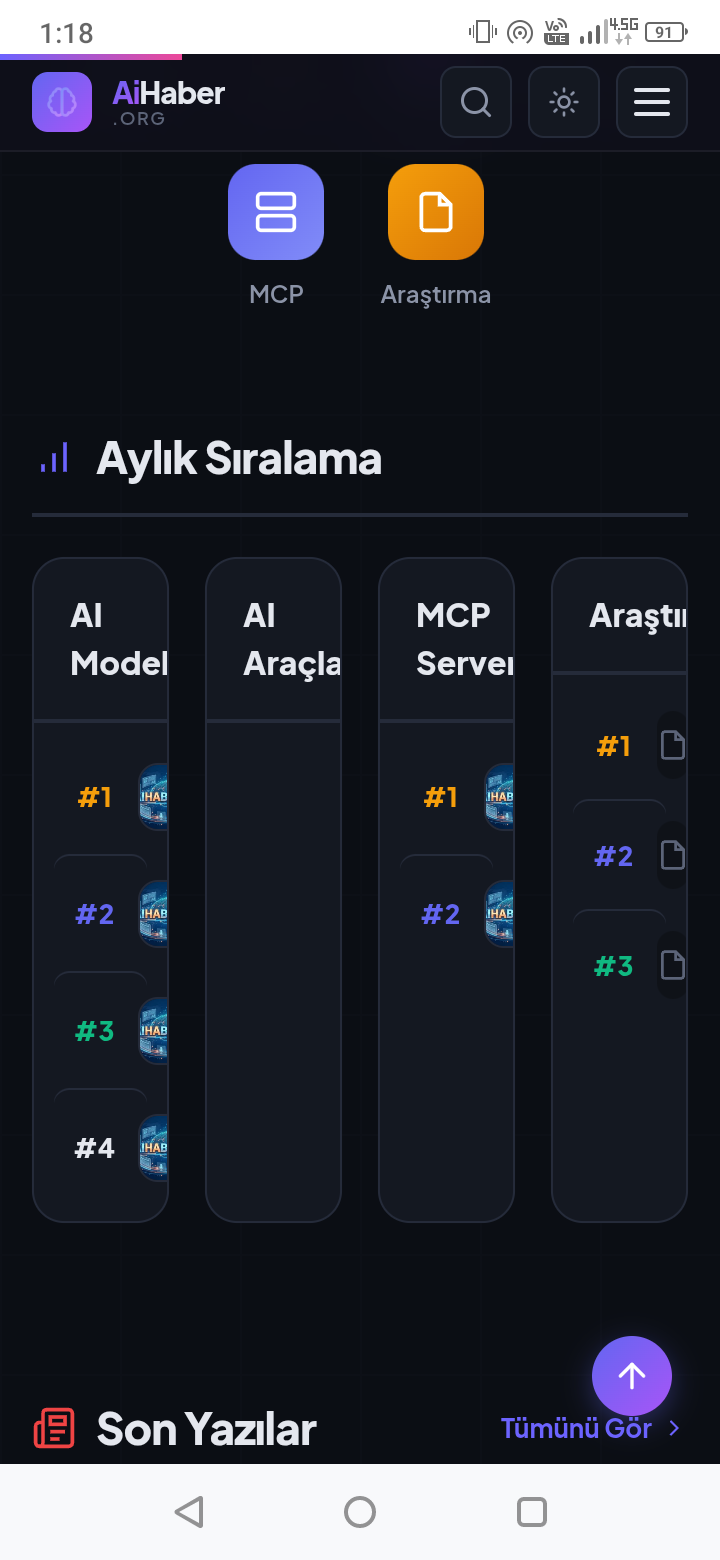The height and width of the screenshot is (1560, 720).
Task: Toggle light/dark theme with sun icon
Action: (564, 102)
